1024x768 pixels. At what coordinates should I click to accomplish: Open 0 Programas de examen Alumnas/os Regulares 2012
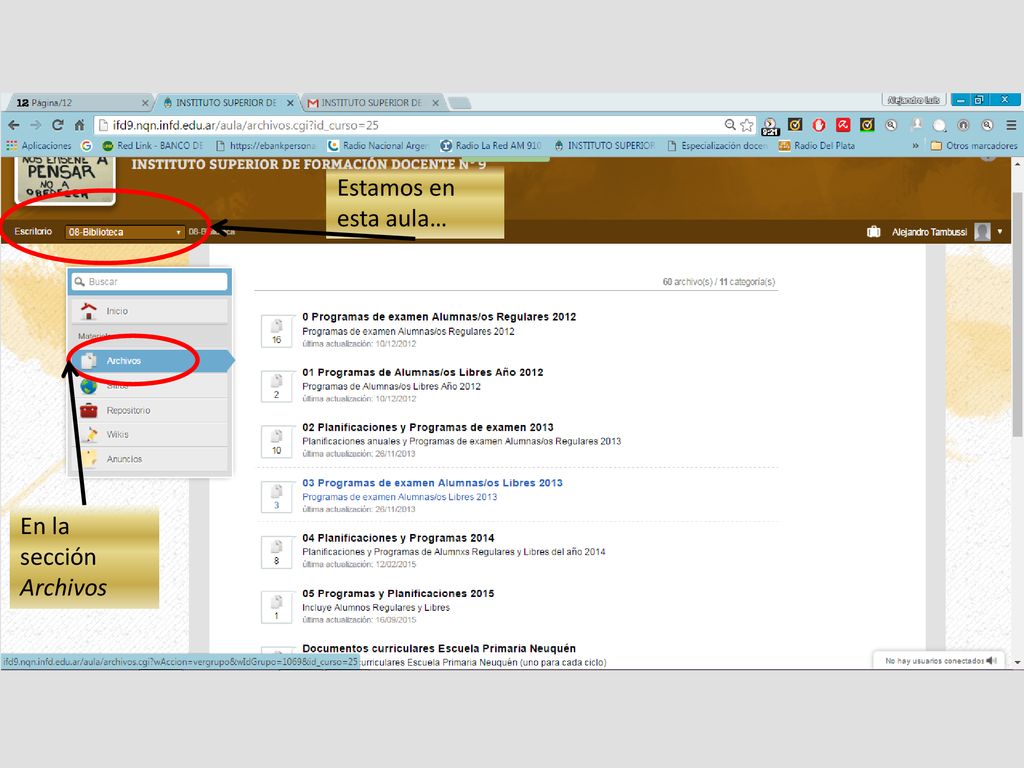click(439, 317)
